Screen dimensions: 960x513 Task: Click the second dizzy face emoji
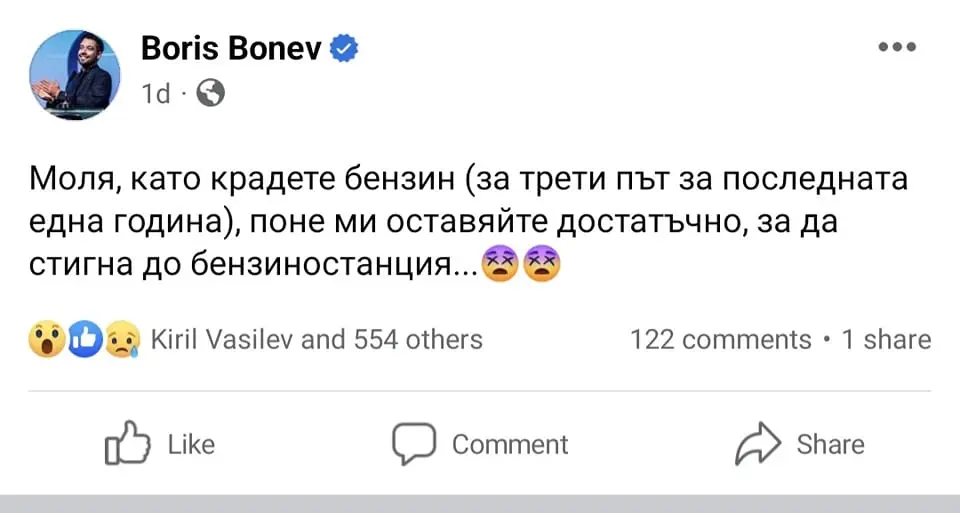(543, 266)
